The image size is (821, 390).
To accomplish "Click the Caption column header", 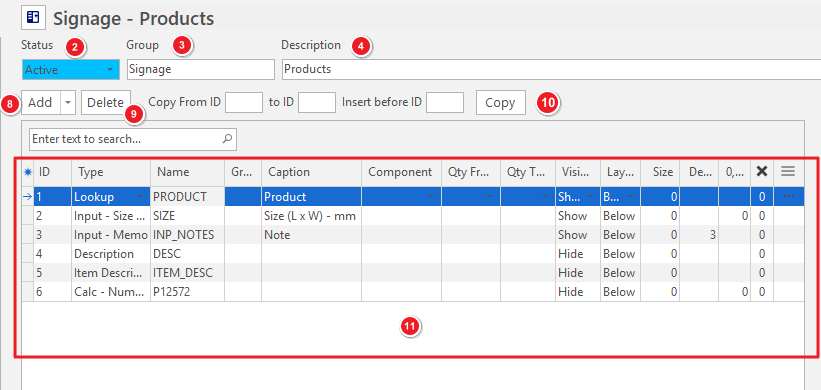I will pyautogui.click(x=312, y=172).
